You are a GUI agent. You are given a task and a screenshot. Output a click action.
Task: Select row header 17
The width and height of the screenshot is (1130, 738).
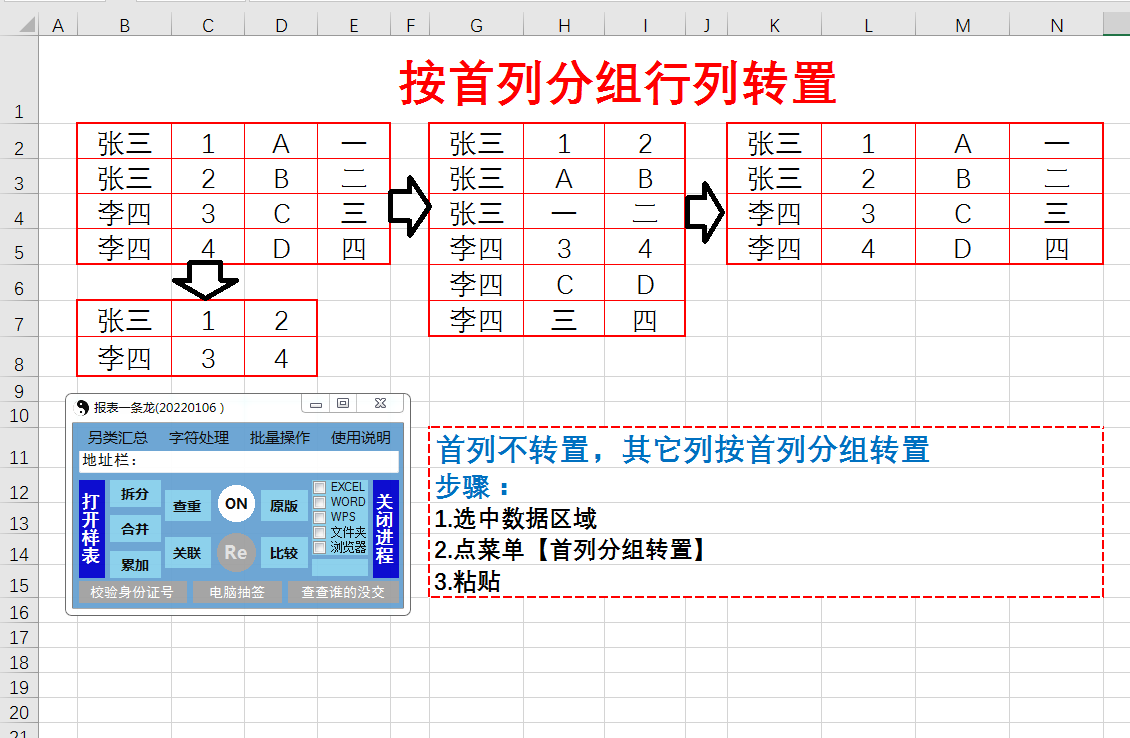tap(19, 638)
